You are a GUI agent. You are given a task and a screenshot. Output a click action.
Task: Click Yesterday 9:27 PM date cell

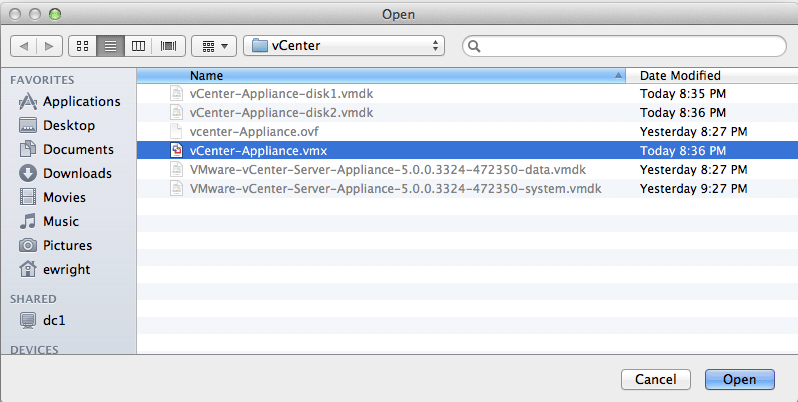693,189
